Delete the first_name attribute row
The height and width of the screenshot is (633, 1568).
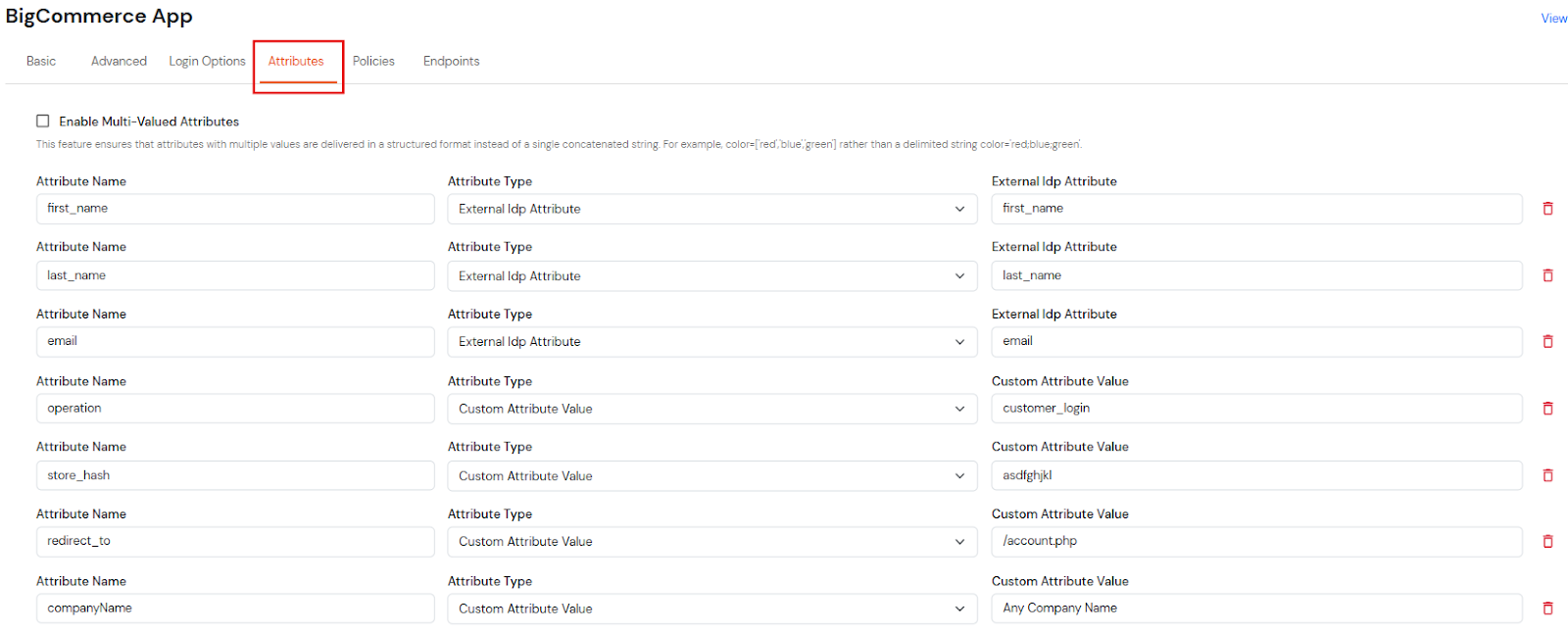pos(1547,209)
